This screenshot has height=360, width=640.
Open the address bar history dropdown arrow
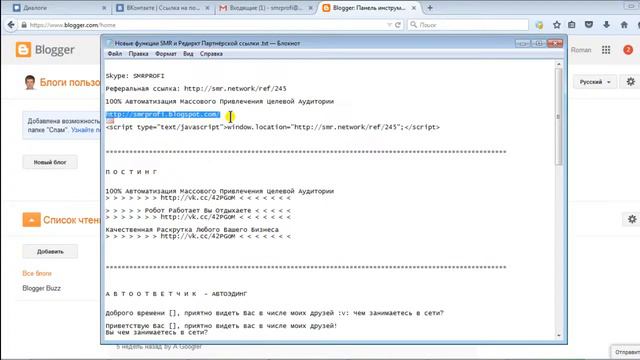point(389,25)
